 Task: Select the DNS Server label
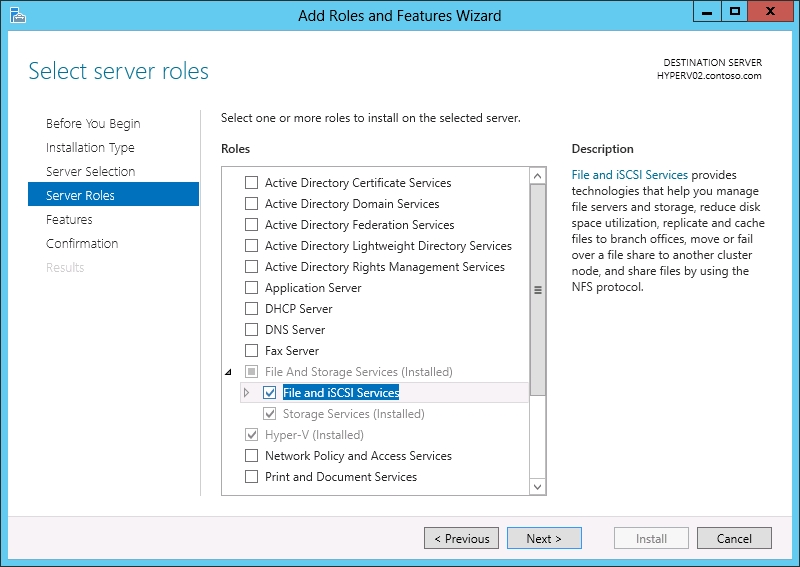[x=295, y=330]
